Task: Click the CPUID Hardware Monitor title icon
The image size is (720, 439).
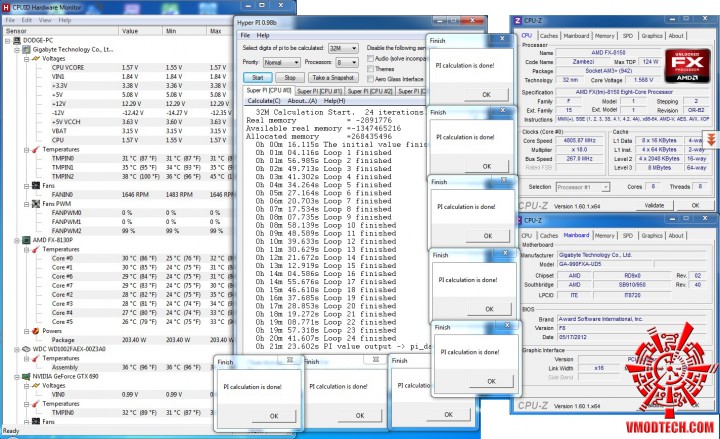Action: [6, 7]
